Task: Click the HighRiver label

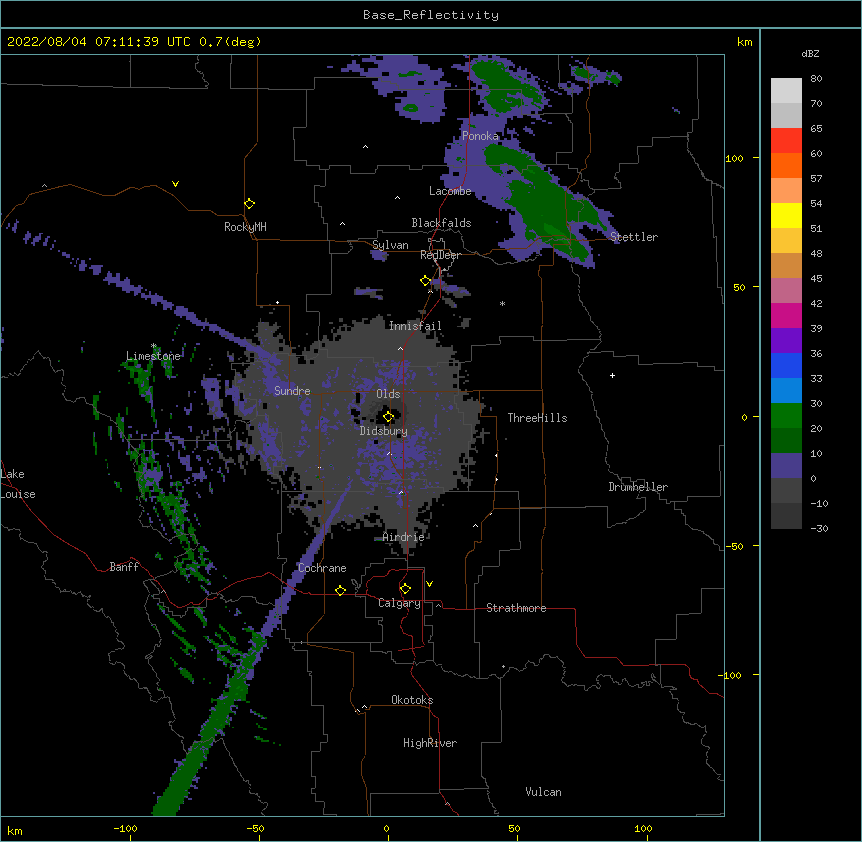Action: coord(430,743)
